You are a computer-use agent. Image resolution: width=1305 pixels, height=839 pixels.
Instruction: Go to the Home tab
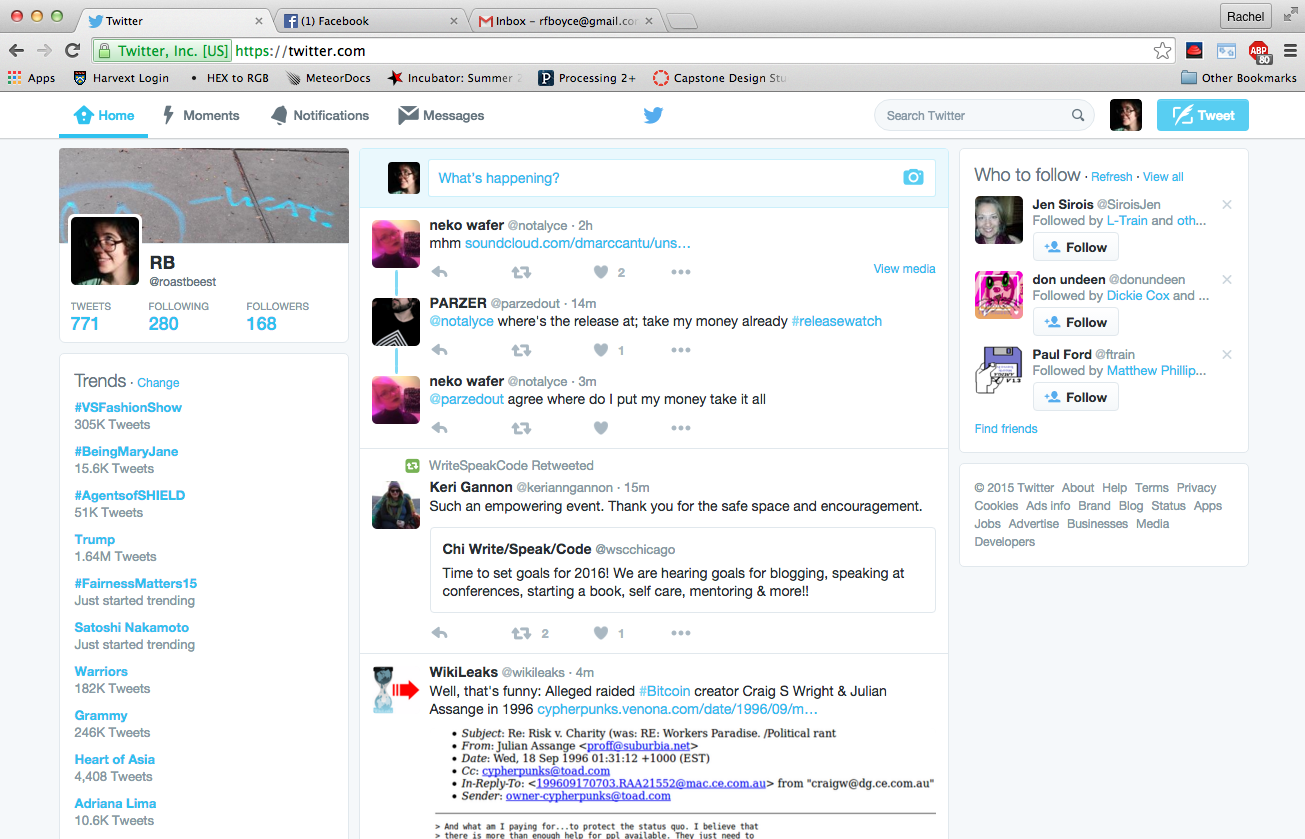tap(104, 115)
